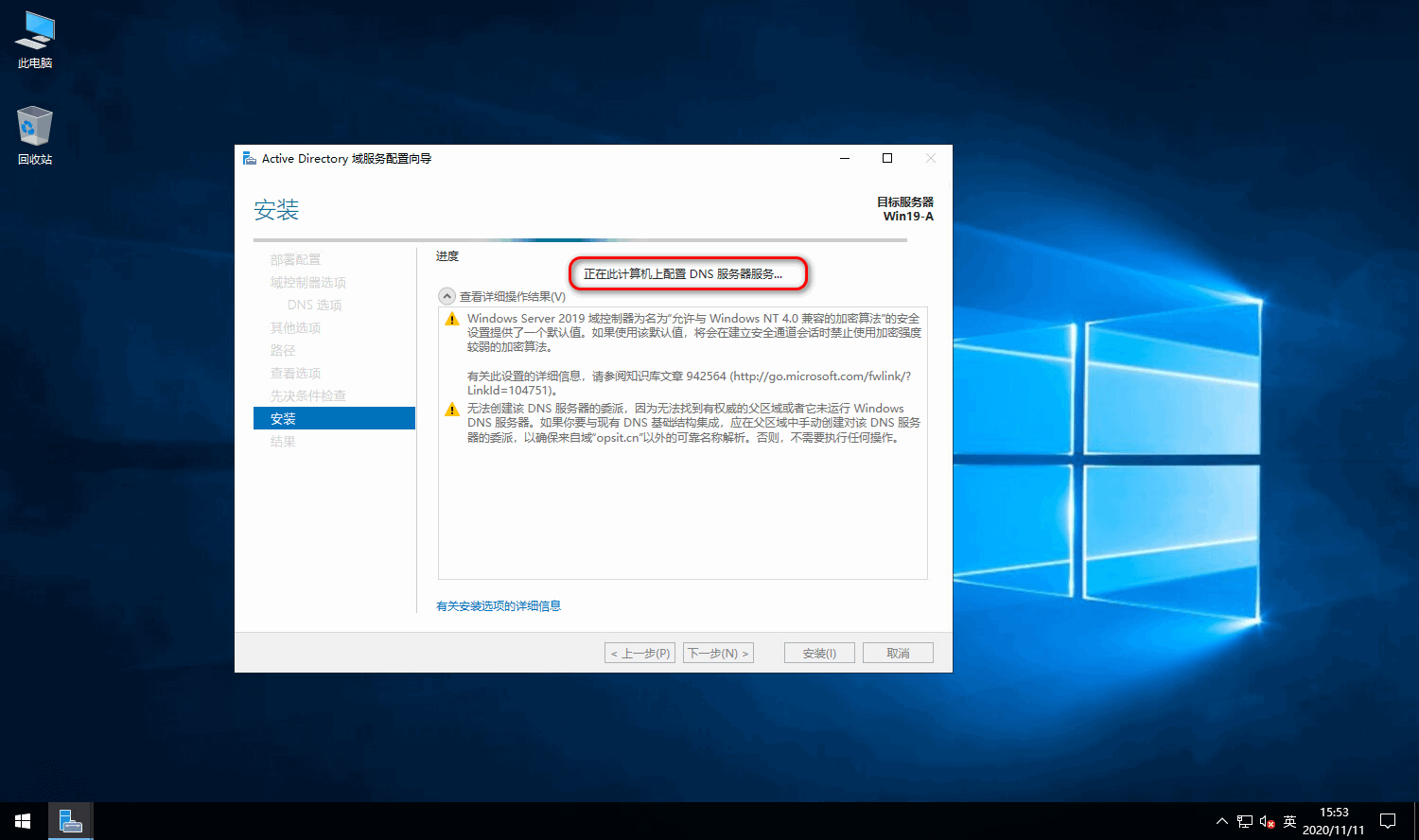The image size is (1419, 840).
Task: Click the 进度 label
Action: click(x=447, y=256)
